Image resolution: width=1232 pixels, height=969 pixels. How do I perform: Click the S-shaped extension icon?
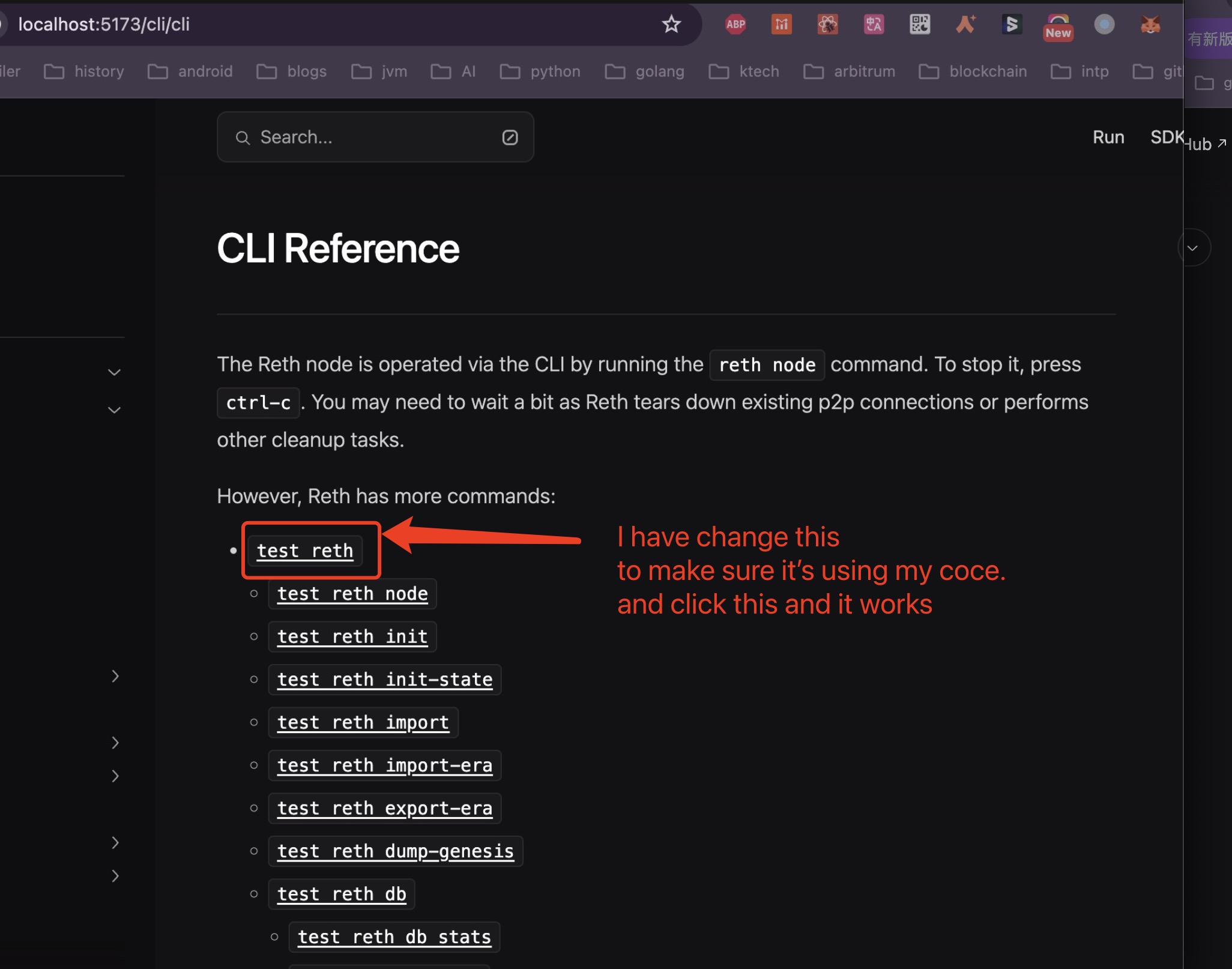(1012, 24)
